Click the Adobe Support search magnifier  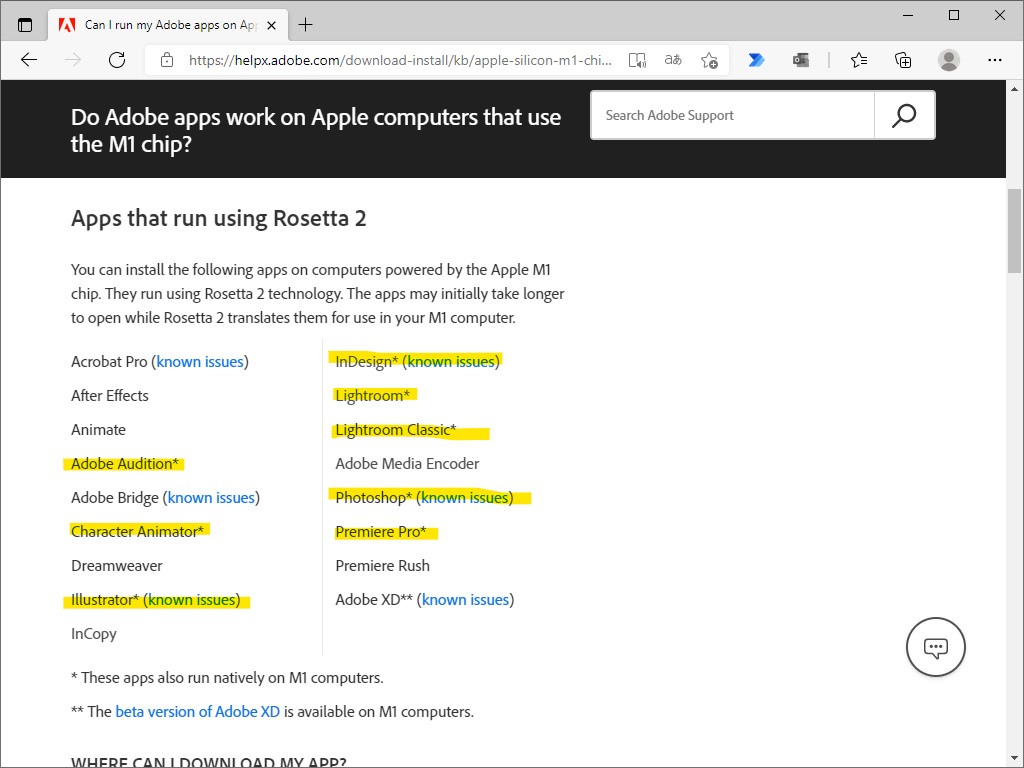click(x=903, y=115)
